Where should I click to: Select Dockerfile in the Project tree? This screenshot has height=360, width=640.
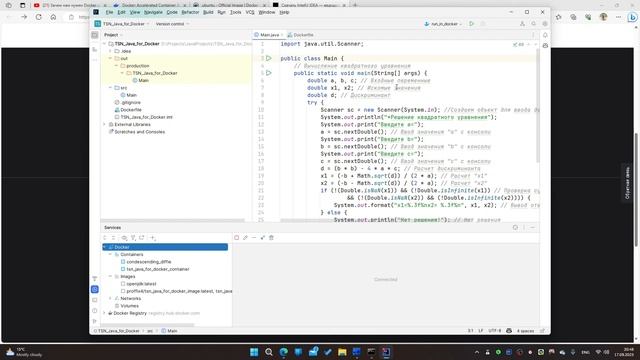pos(128,110)
